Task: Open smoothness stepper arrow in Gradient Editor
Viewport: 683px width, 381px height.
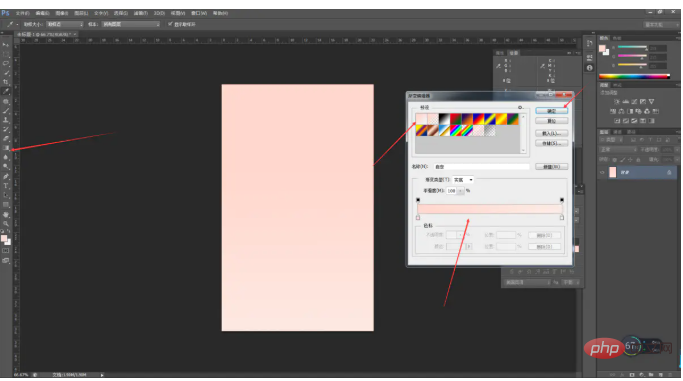Action: 460,191
